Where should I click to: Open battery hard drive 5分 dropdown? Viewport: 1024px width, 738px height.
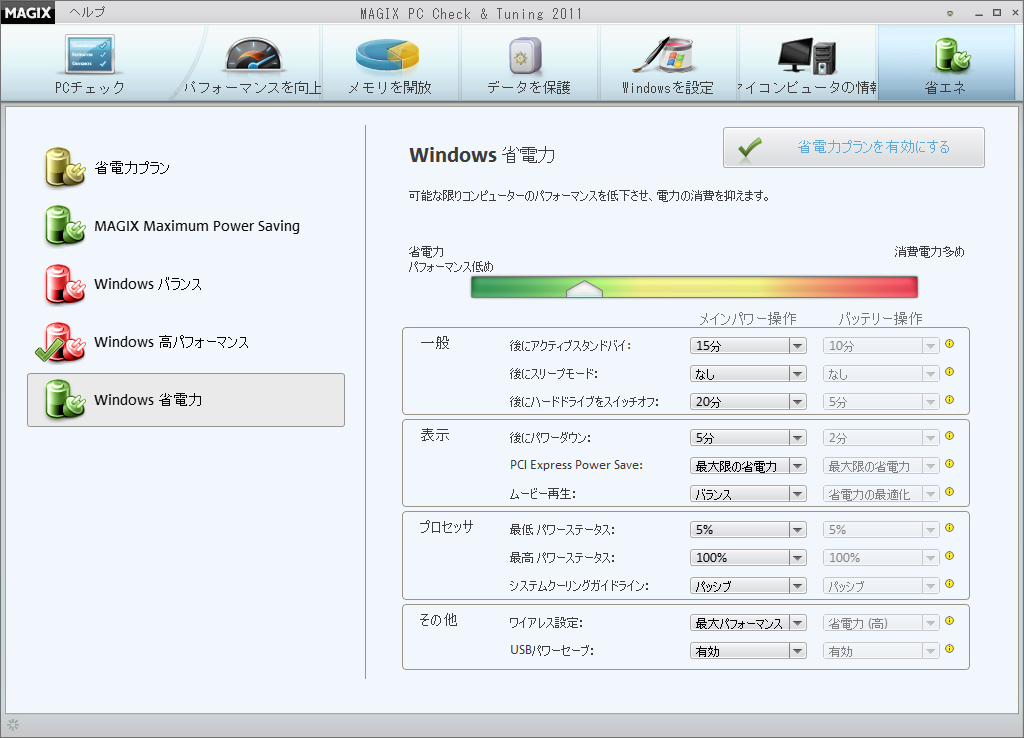coord(881,402)
